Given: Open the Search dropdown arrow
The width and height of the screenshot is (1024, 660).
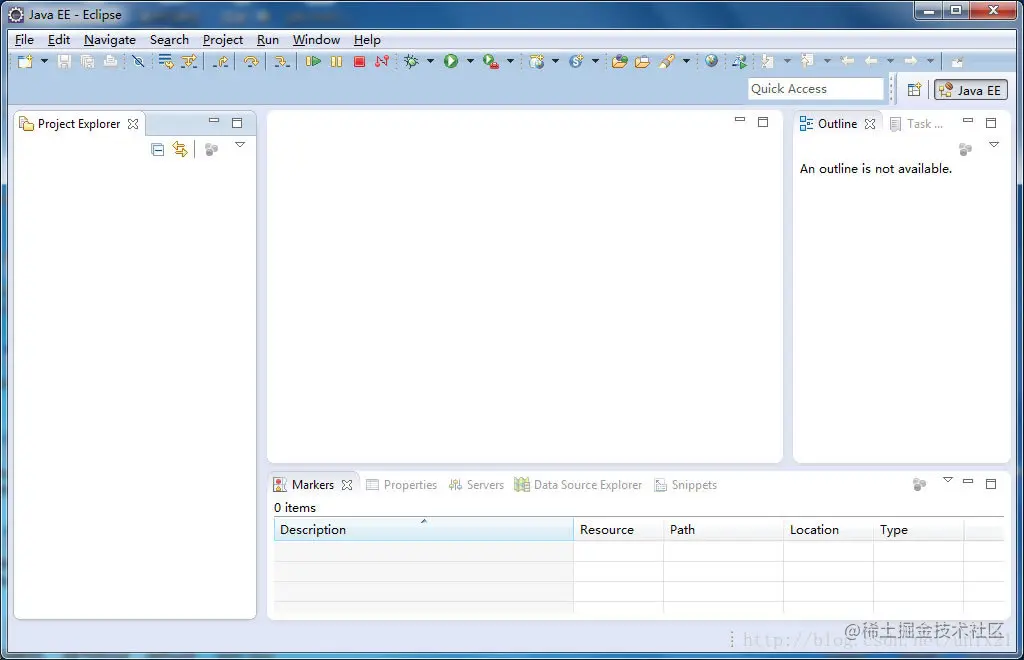Looking at the screenshot, I should coord(686,61).
